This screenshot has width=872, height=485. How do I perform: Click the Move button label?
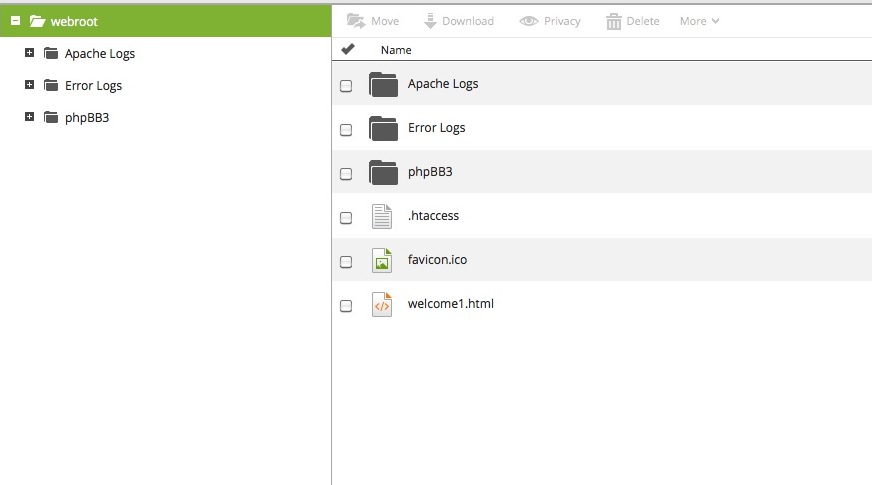(385, 21)
